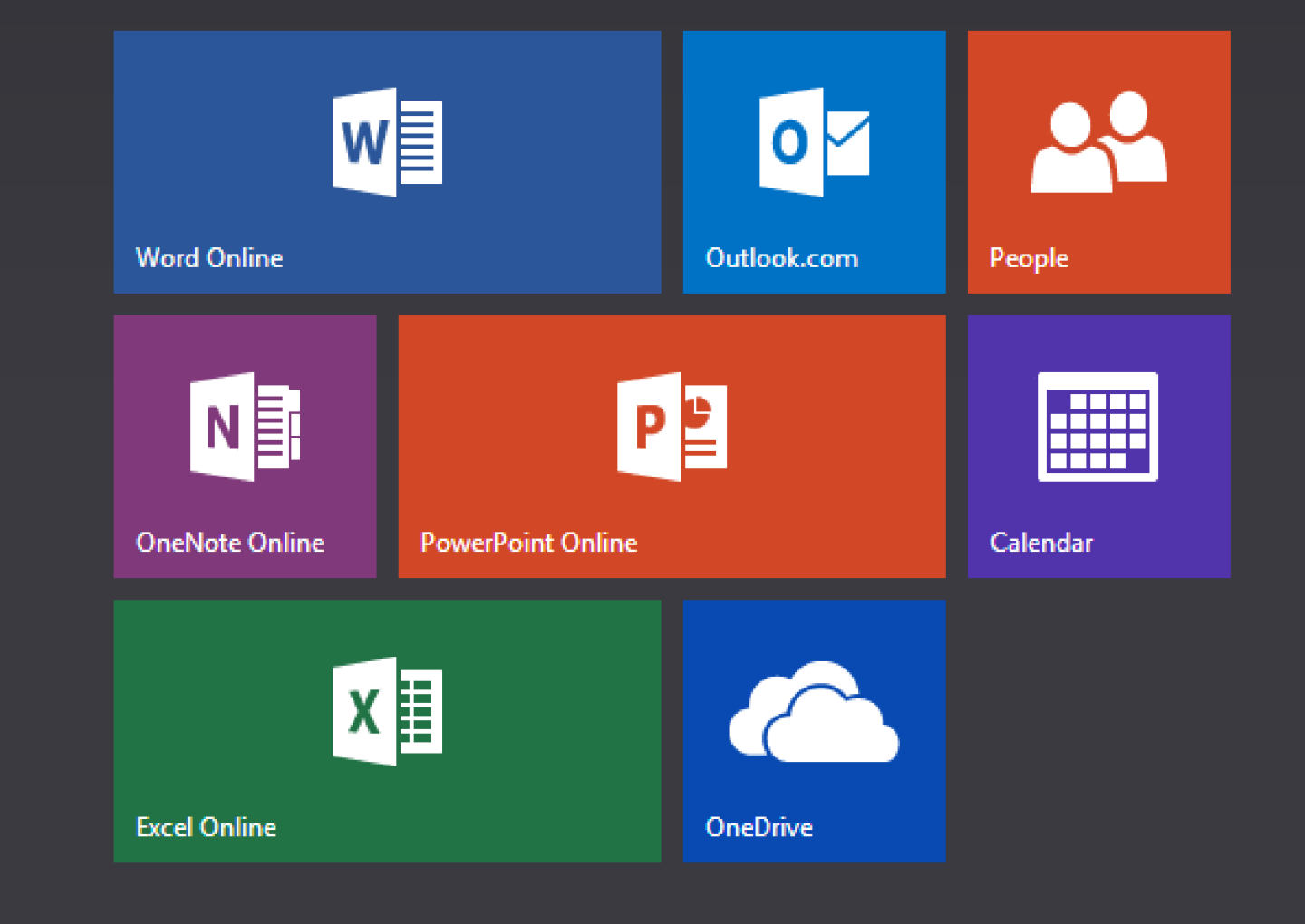Select the People label
Viewport: 1305px width, 924px height.
point(1029,258)
